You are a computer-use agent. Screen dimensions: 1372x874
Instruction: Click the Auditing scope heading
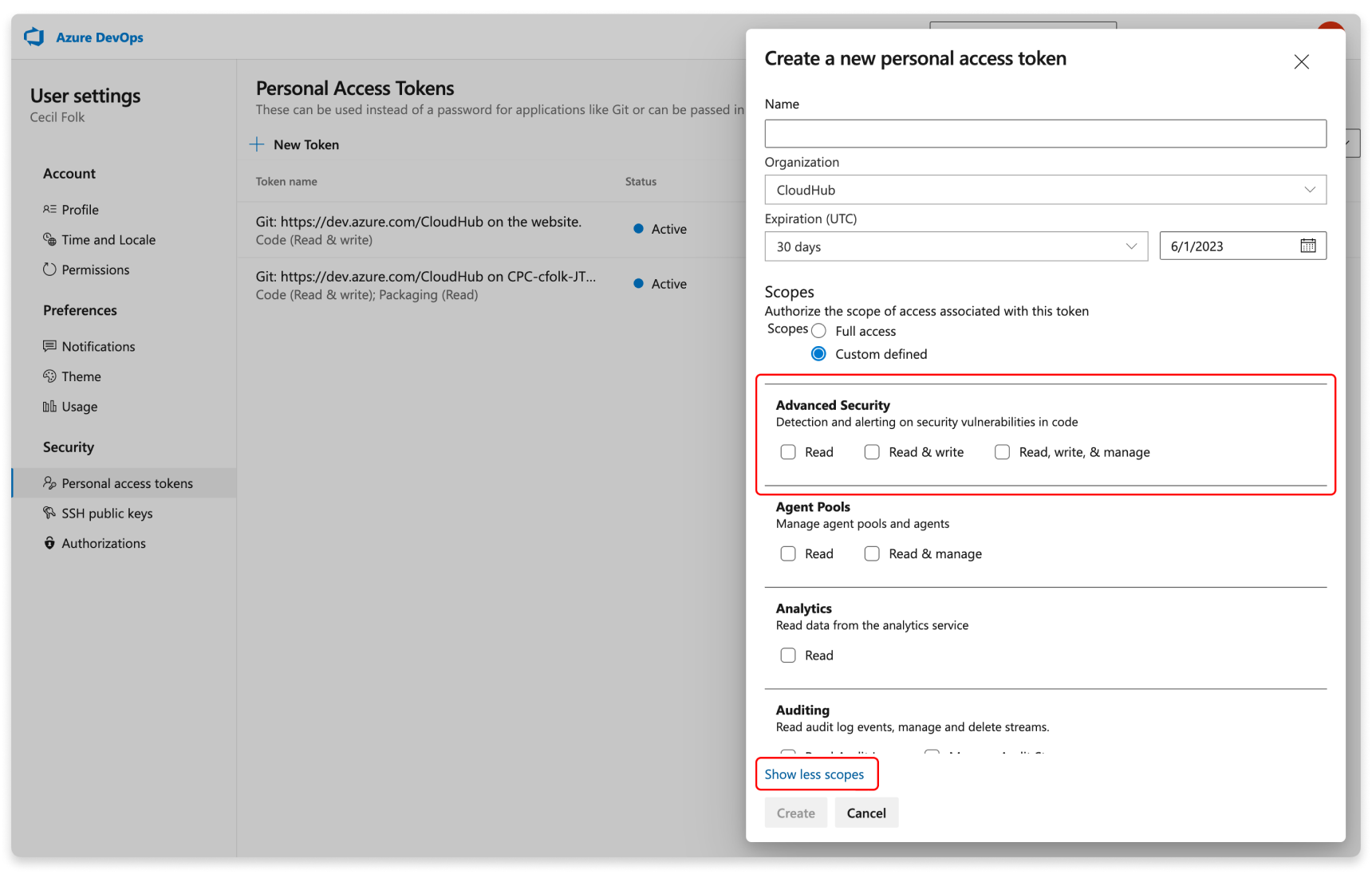click(802, 710)
